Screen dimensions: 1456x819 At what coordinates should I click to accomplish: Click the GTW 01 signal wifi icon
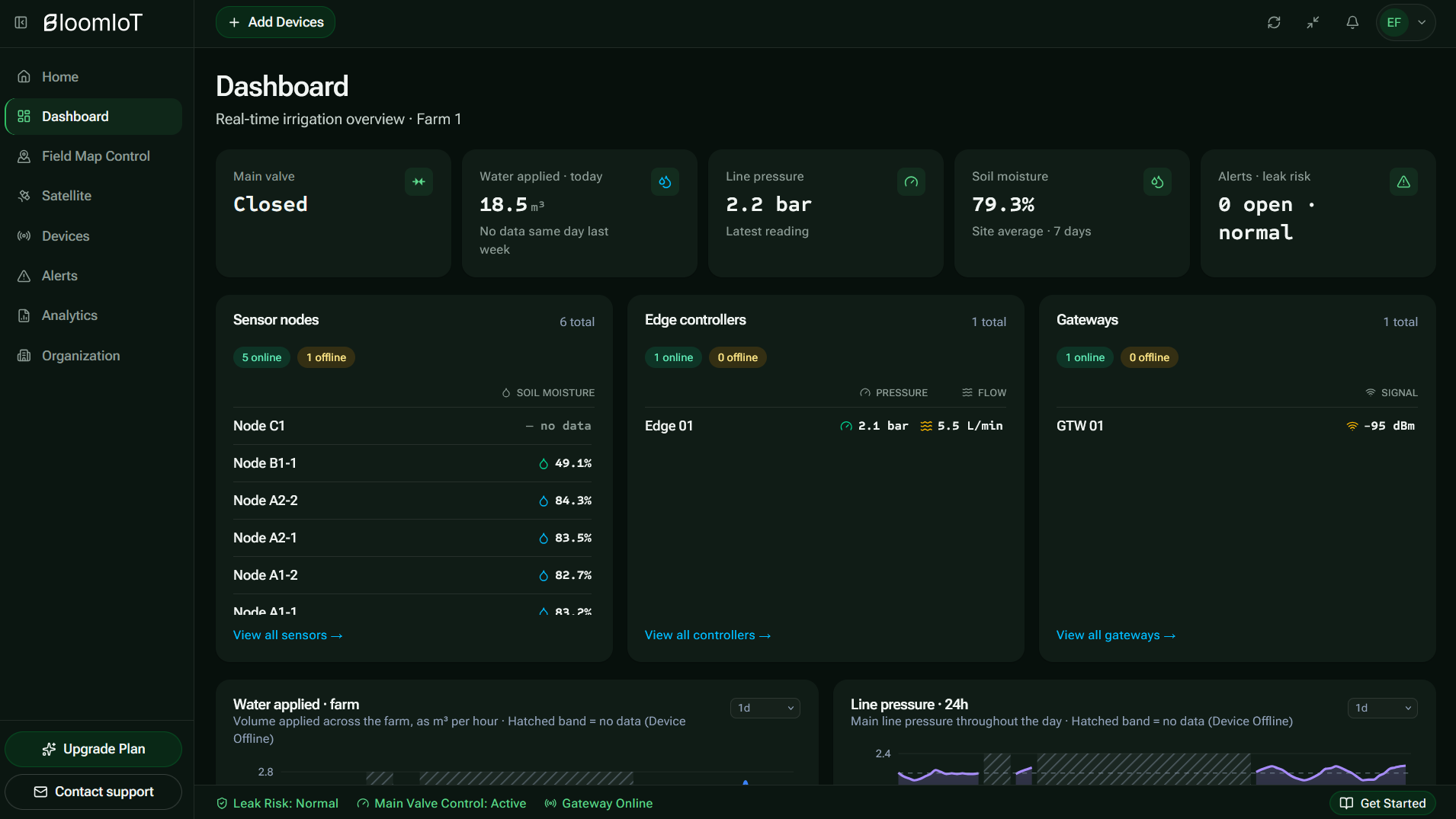point(1352,426)
